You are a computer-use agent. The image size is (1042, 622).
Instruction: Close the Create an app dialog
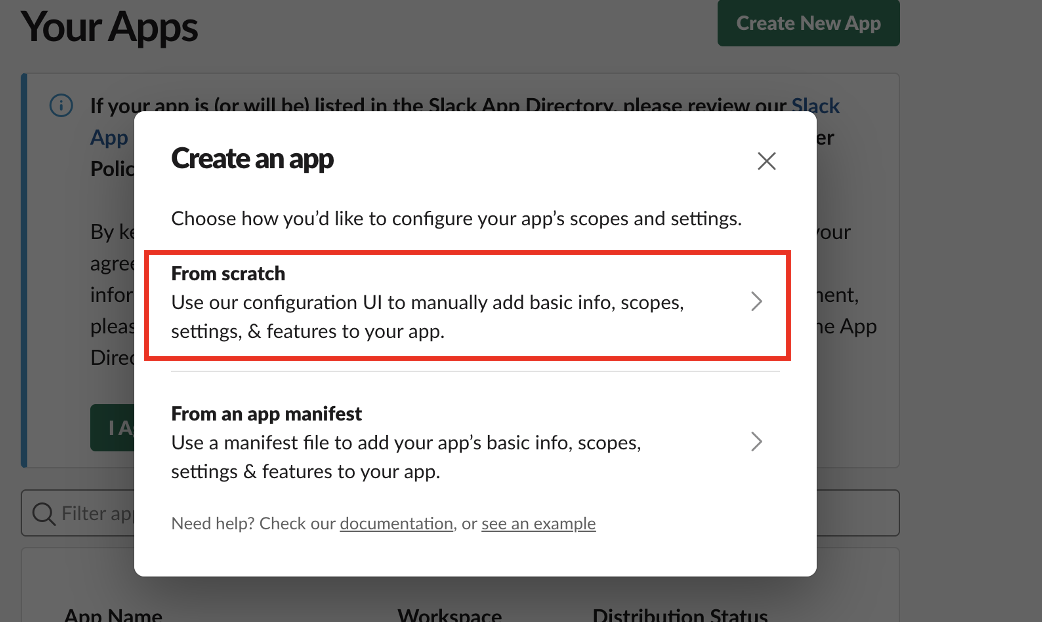[766, 161]
